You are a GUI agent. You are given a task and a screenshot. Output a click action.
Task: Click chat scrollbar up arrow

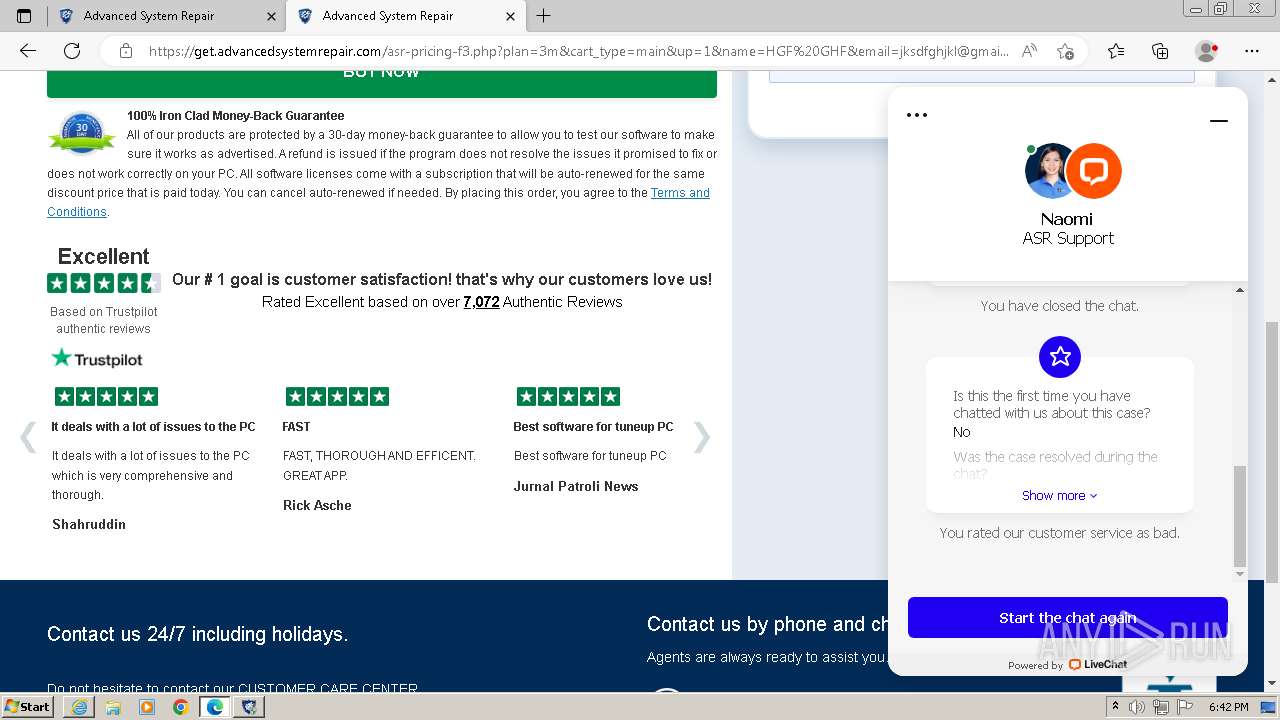tap(1240, 290)
